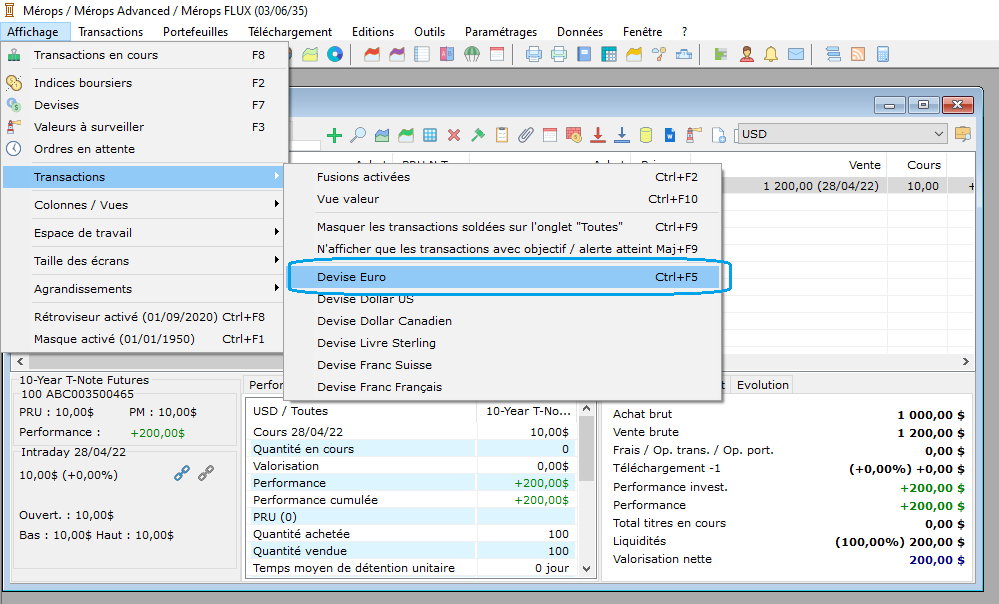Expand the Agrandissements submenu
999x604 pixels.
(143, 289)
